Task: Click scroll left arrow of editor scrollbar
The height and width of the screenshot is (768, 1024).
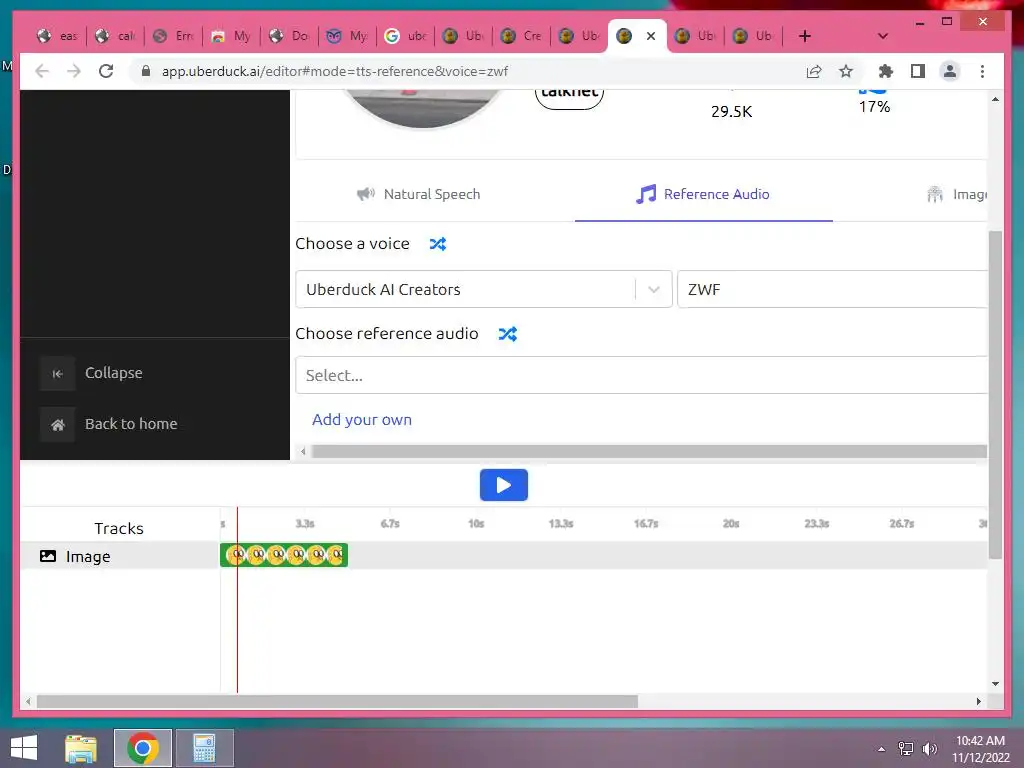Action: pos(303,451)
